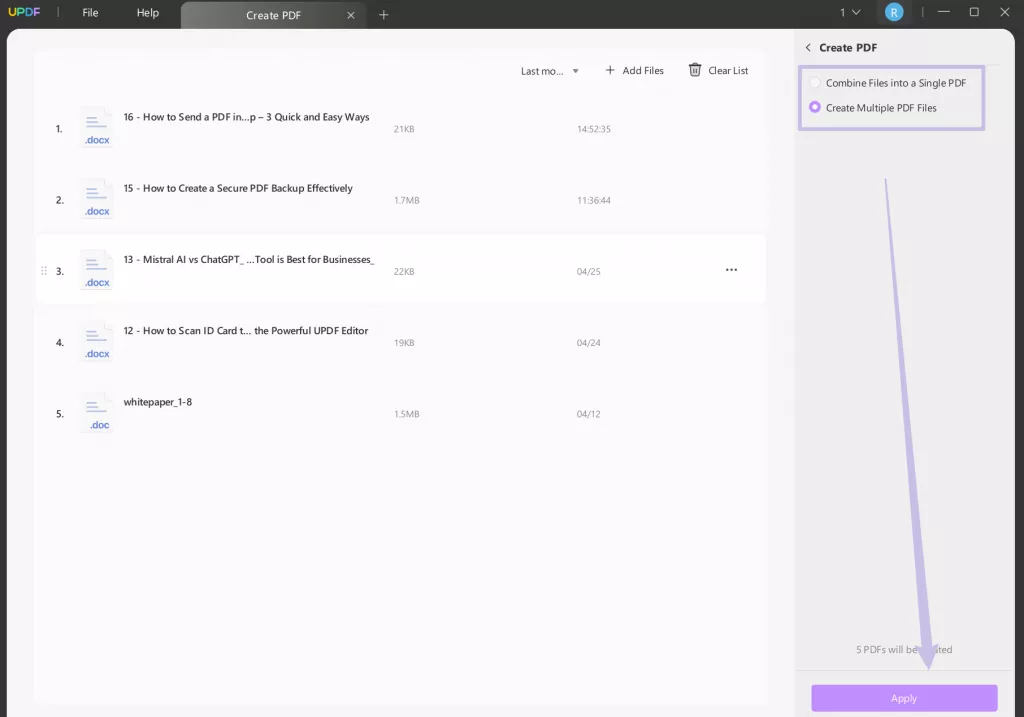Open the three-dots menu on row 3

[731, 270]
